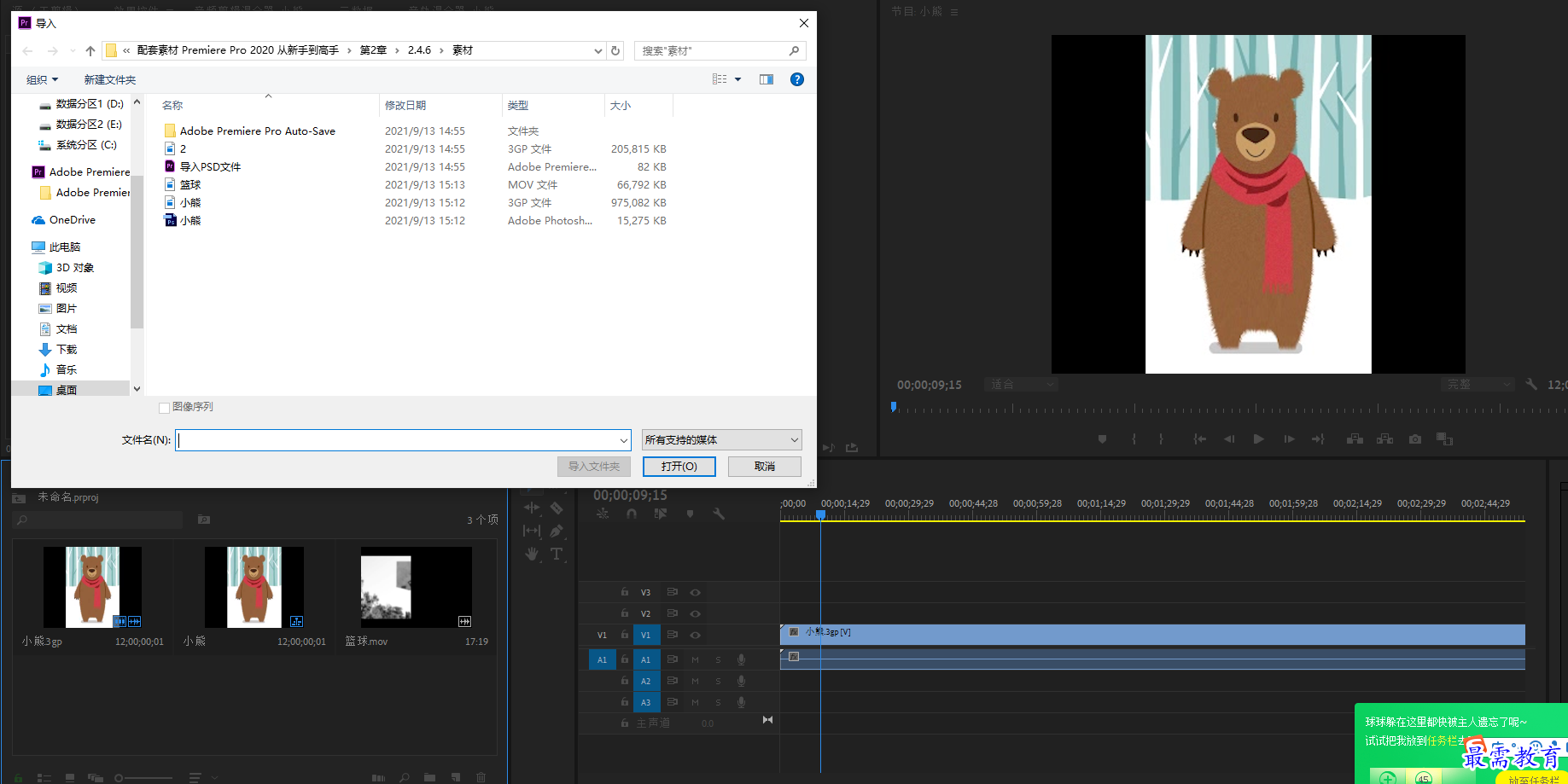
Task: Tick the 图像序列 checkbox
Action: [x=164, y=408]
